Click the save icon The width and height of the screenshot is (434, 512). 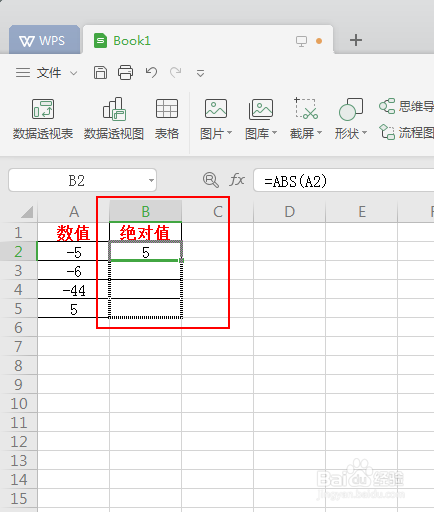tap(100, 72)
